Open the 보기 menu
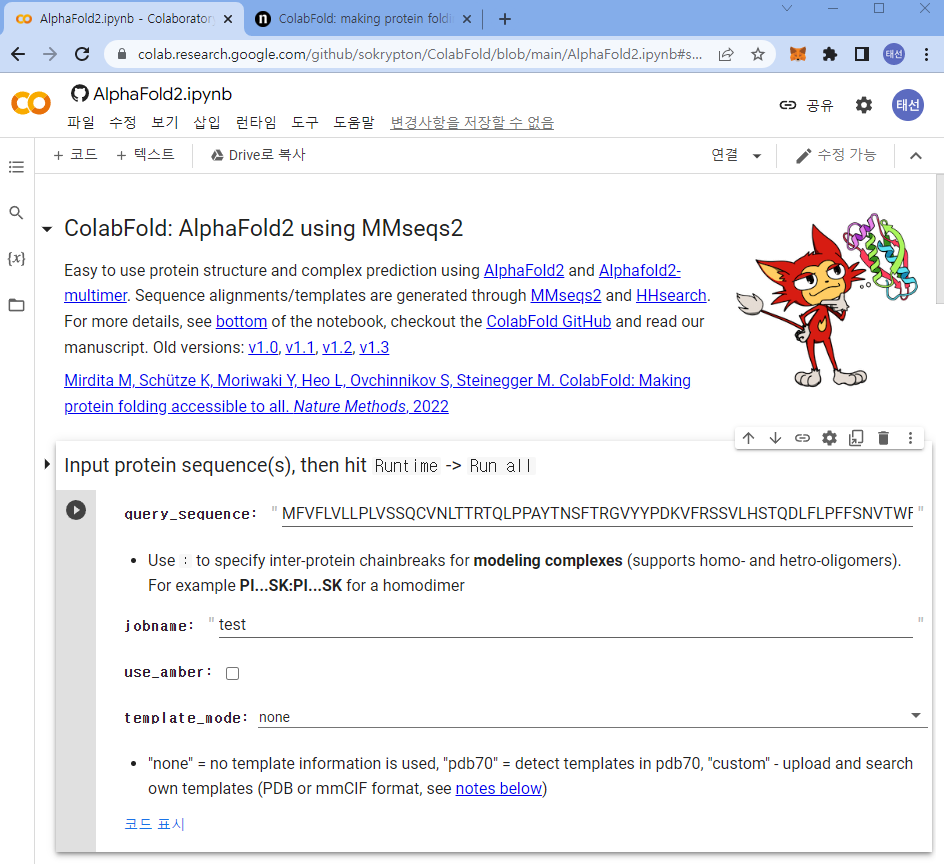Image resolution: width=944 pixels, height=864 pixels. (x=164, y=123)
